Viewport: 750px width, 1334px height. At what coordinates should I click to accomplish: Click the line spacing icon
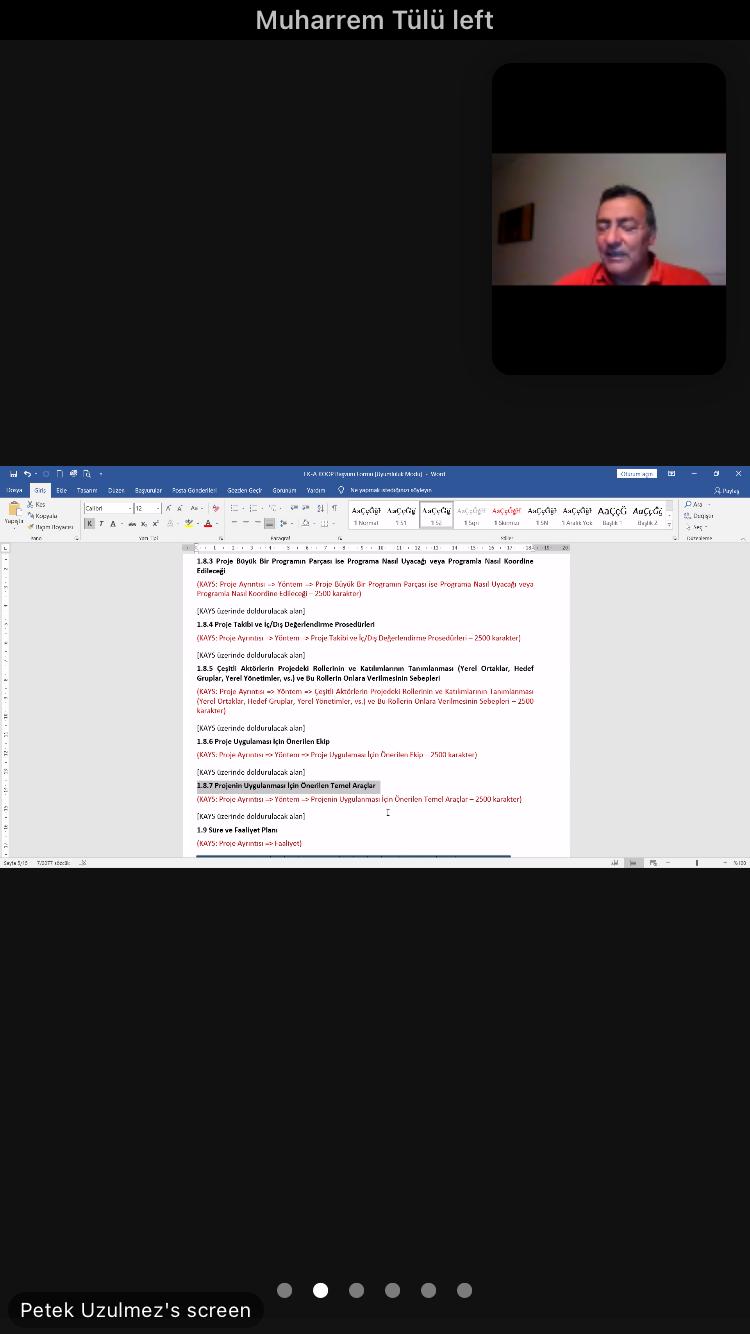click(x=285, y=523)
